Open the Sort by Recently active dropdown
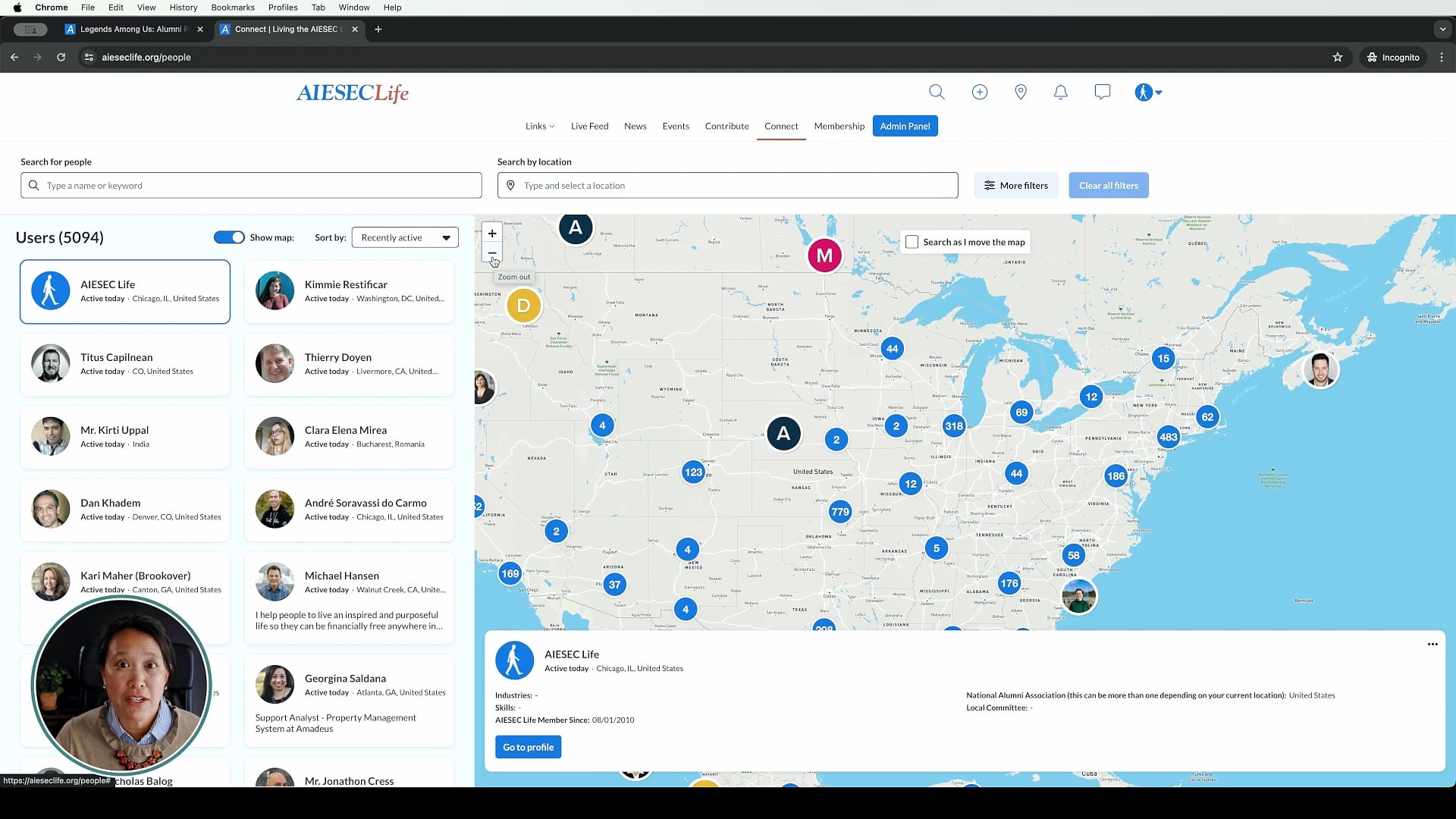Screen dimensions: 1456x819 click(x=406, y=237)
